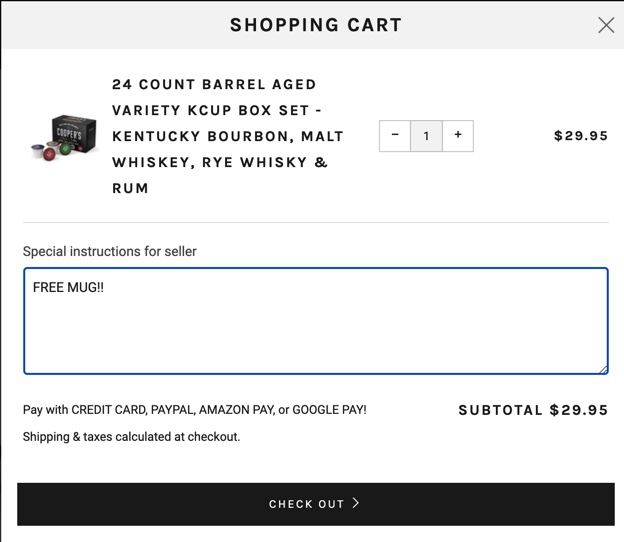Screen dimensions: 624x542
Task: Close the shopping cart with the X icon
Action: [x=606, y=25]
